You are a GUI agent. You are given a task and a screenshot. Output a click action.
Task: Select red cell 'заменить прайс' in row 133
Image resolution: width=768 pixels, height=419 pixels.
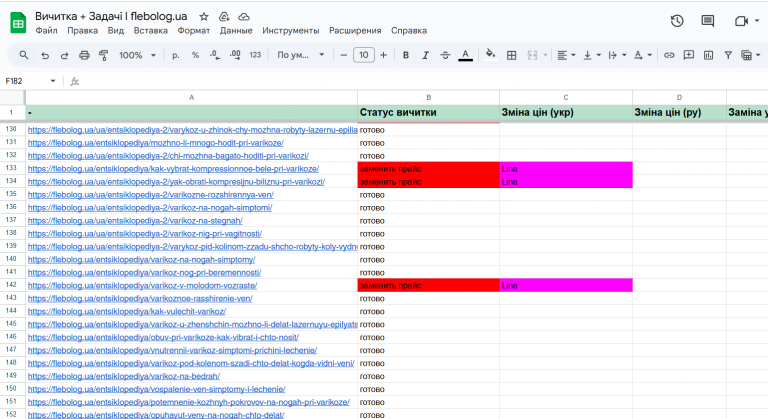429,169
